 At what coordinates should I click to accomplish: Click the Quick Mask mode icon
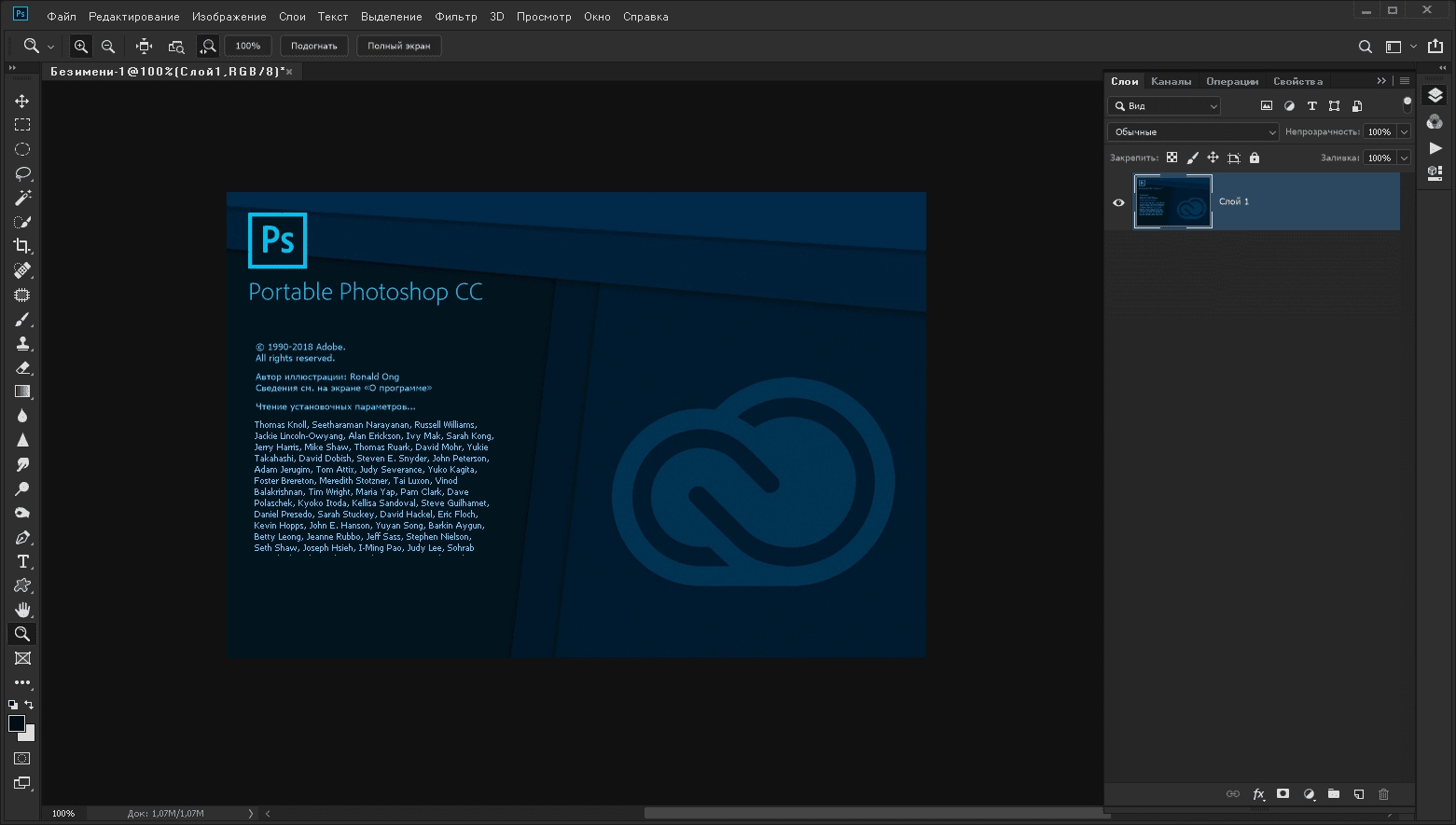22,759
